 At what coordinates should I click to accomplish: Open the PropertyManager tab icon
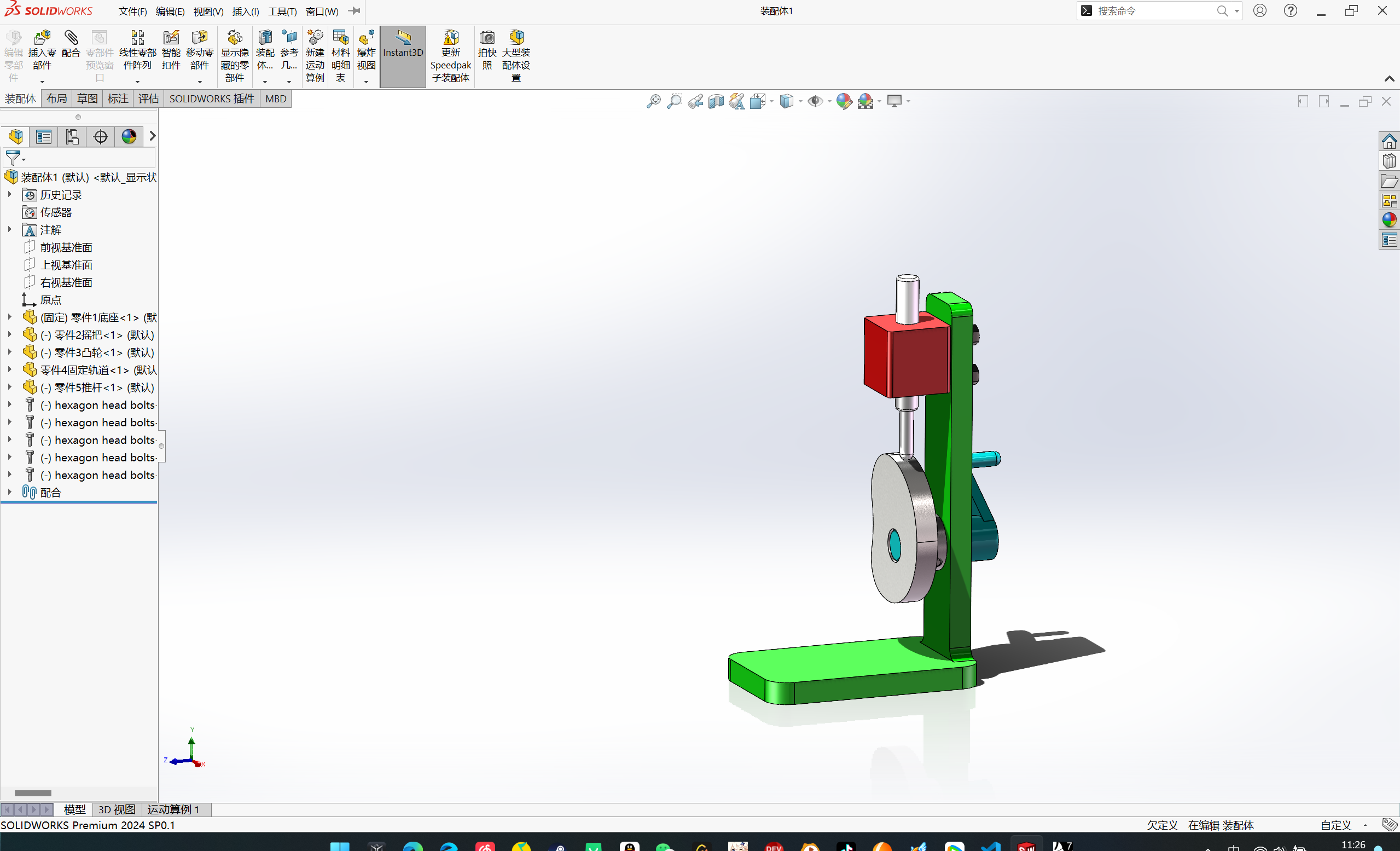tap(44, 136)
